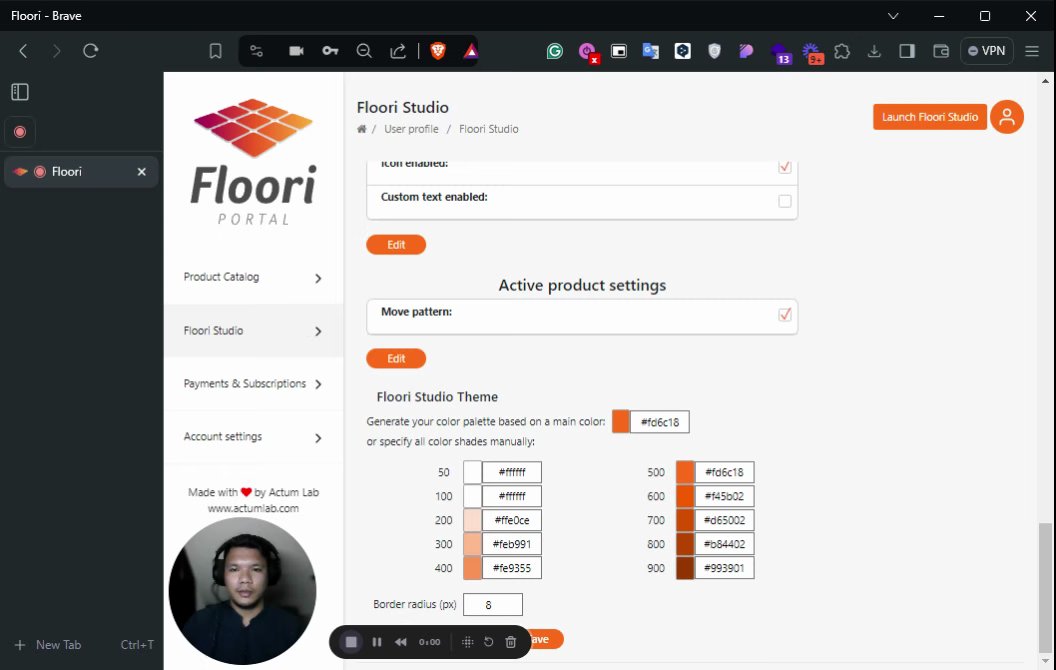Screen dimensions: 1056x670
Task: Toggle the Move pattern checkbox
Action: 785,314
